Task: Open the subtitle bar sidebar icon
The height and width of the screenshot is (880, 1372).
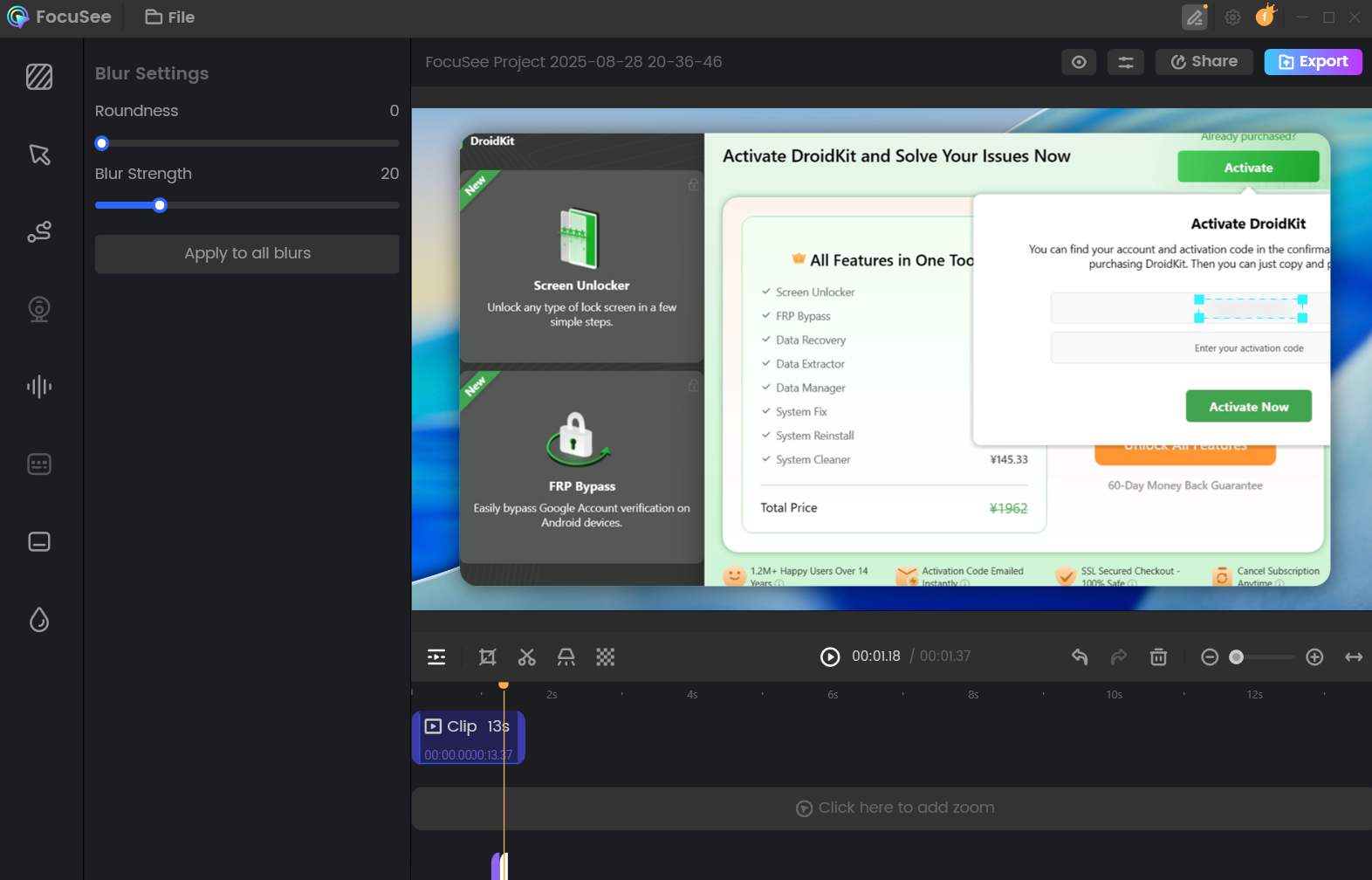Action: click(39, 541)
